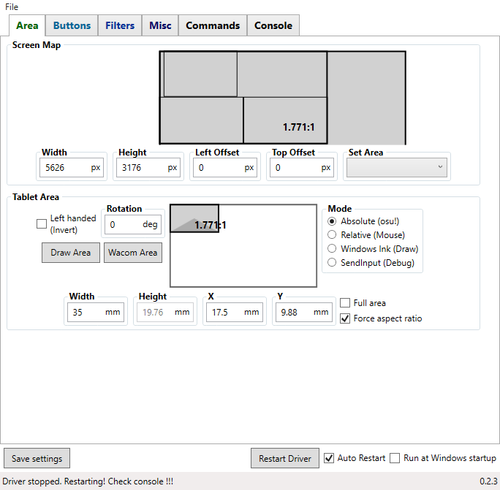Click the Left Offset input field
500x490 pixels.
225,168
